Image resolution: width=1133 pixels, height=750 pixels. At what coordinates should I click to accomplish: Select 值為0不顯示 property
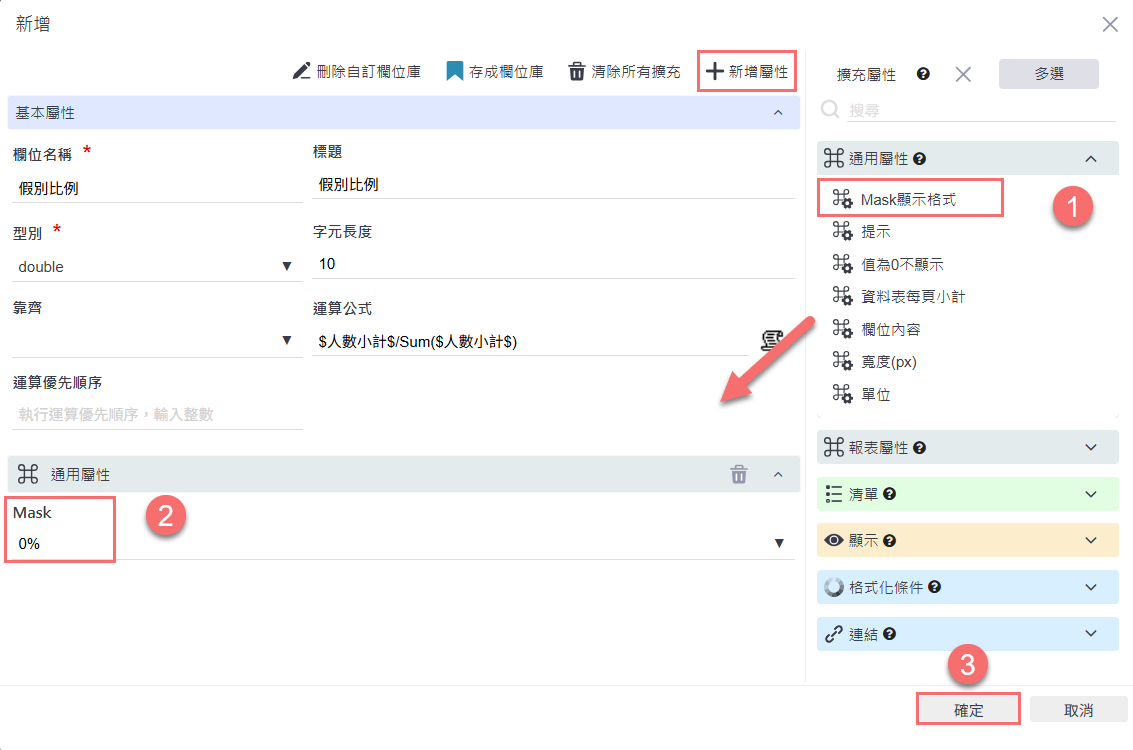click(x=902, y=264)
